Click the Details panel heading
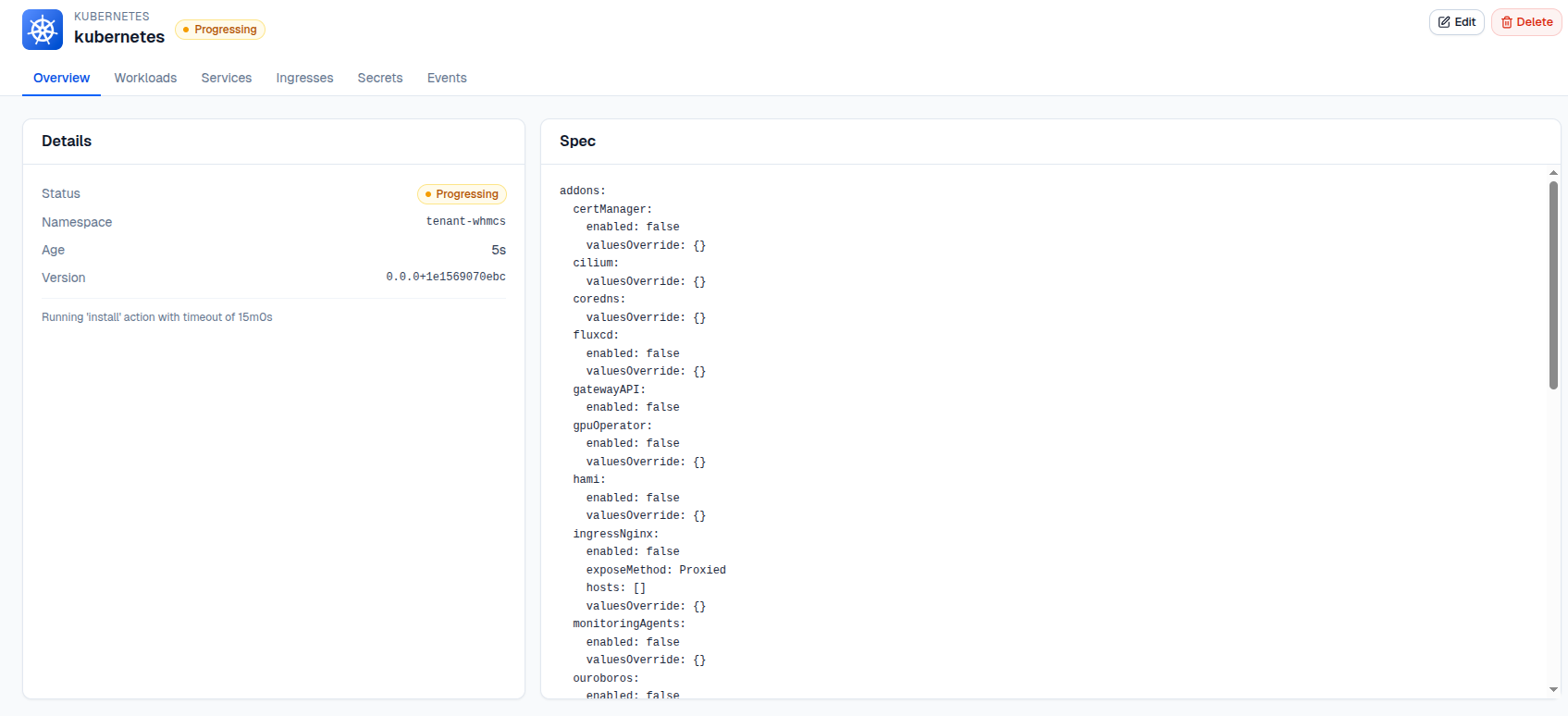 (67, 141)
